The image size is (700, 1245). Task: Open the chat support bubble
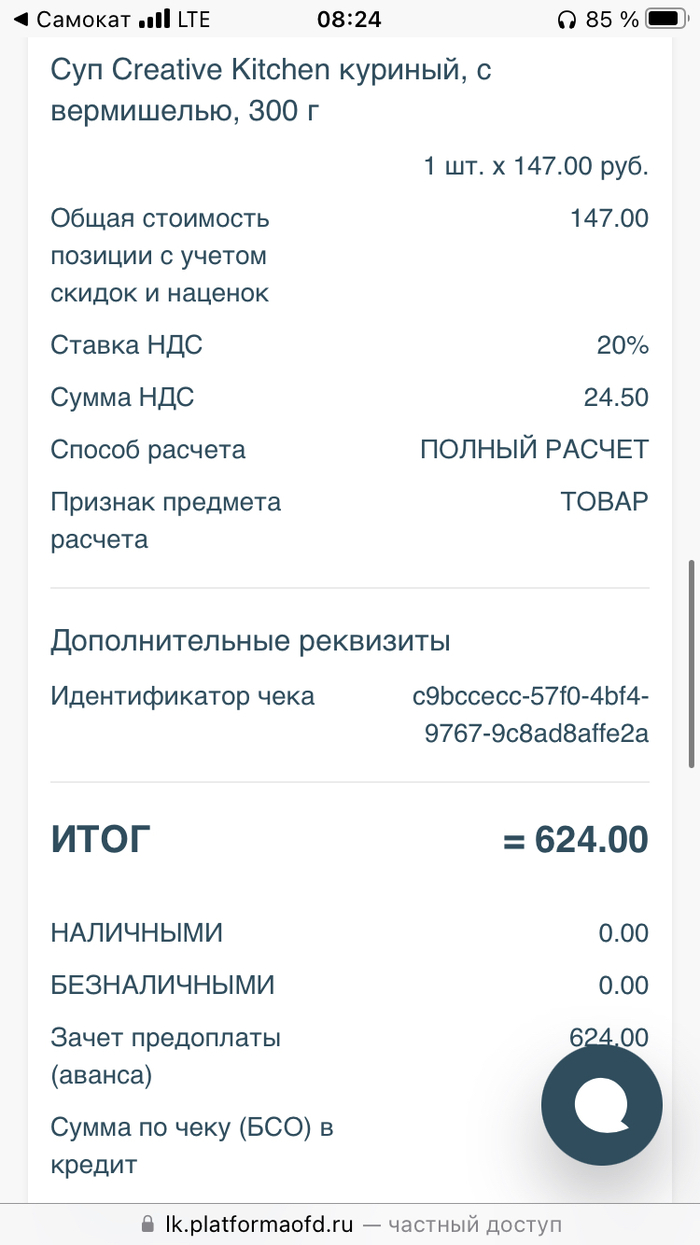coord(601,1105)
